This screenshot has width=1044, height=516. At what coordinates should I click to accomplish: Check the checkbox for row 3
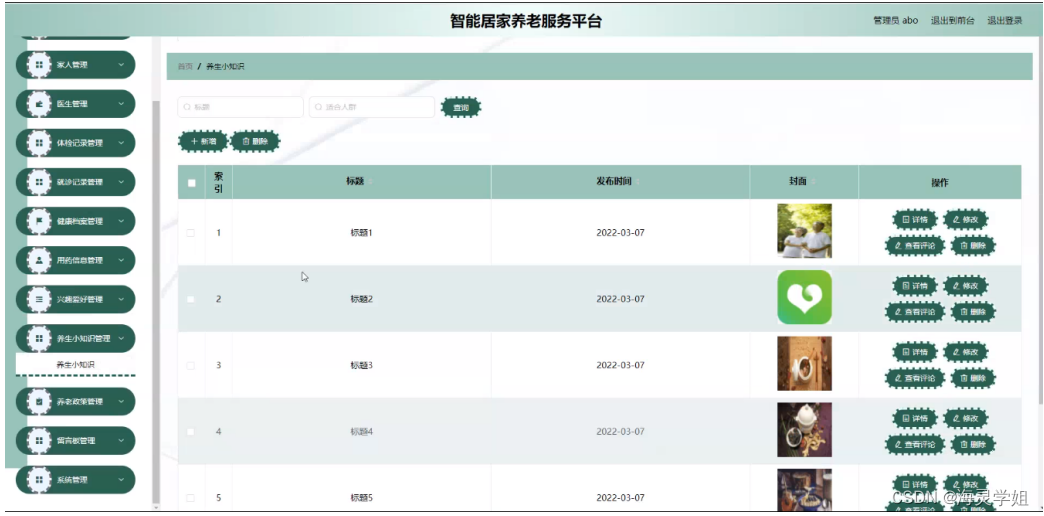coord(191,366)
